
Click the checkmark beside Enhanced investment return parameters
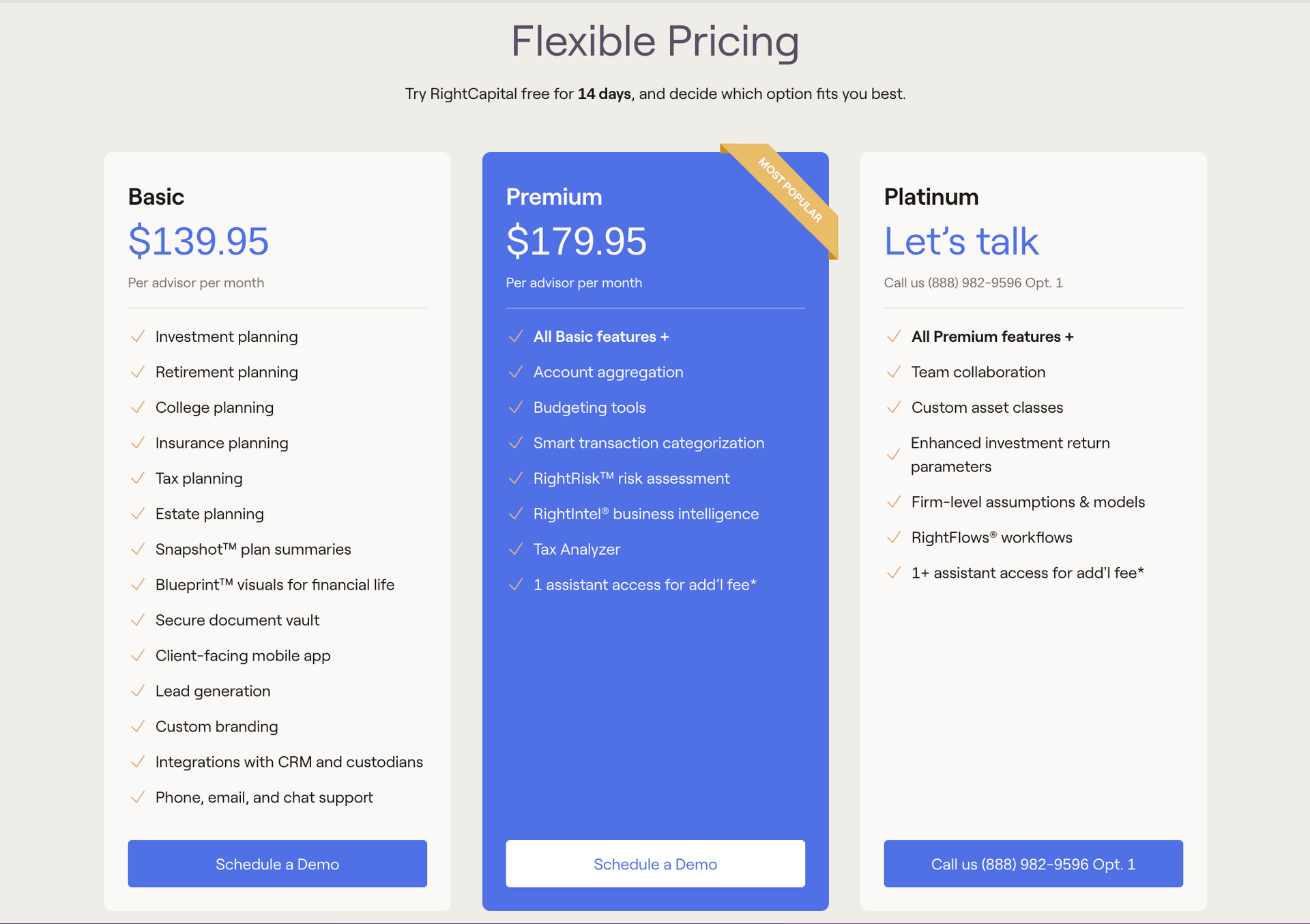click(894, 454)
